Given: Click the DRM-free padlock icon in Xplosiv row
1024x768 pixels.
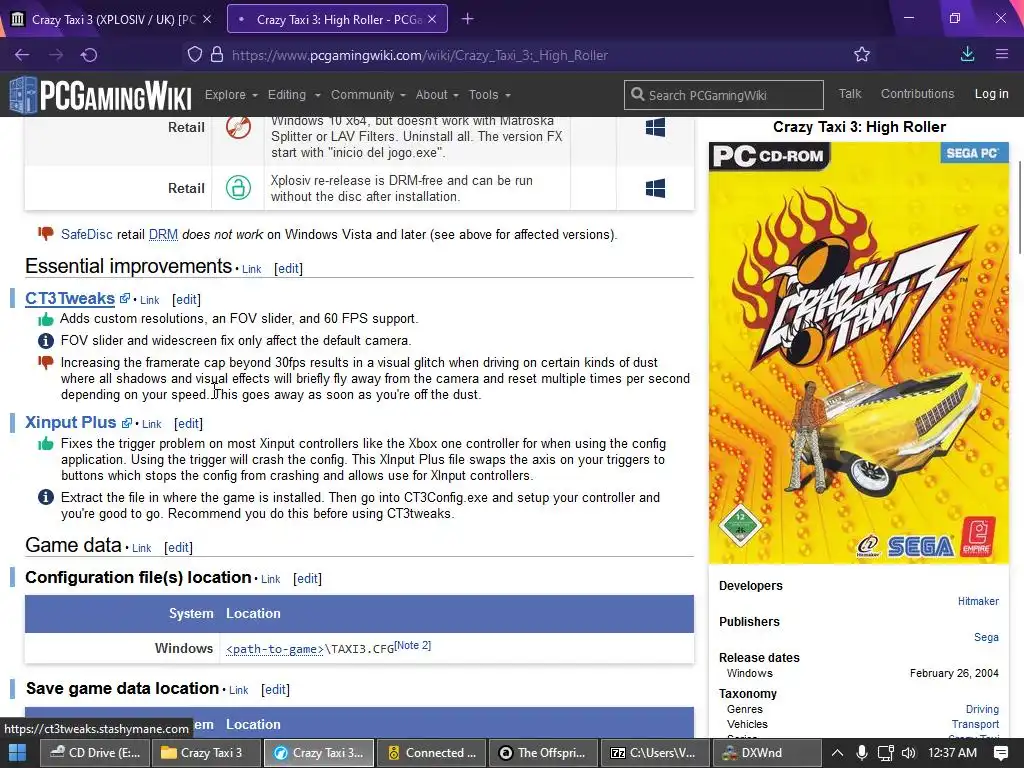Looking at the screenshot, I should tap(238, 188).
